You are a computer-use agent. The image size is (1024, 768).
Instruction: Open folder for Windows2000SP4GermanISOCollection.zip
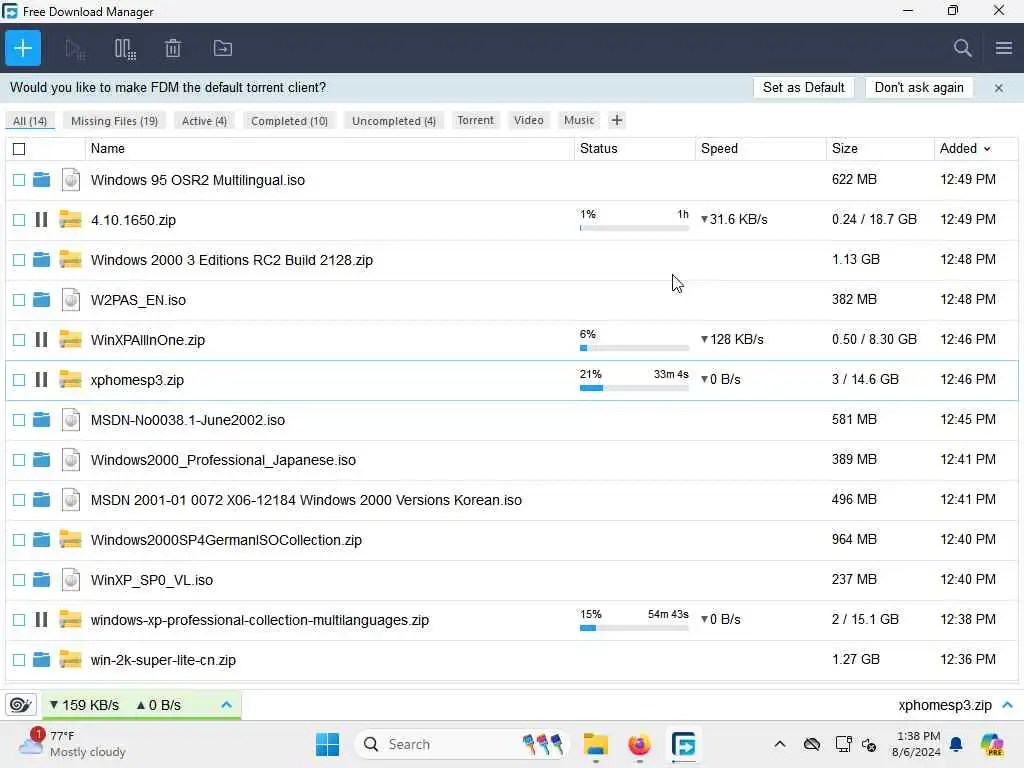[x=41, y=539]
